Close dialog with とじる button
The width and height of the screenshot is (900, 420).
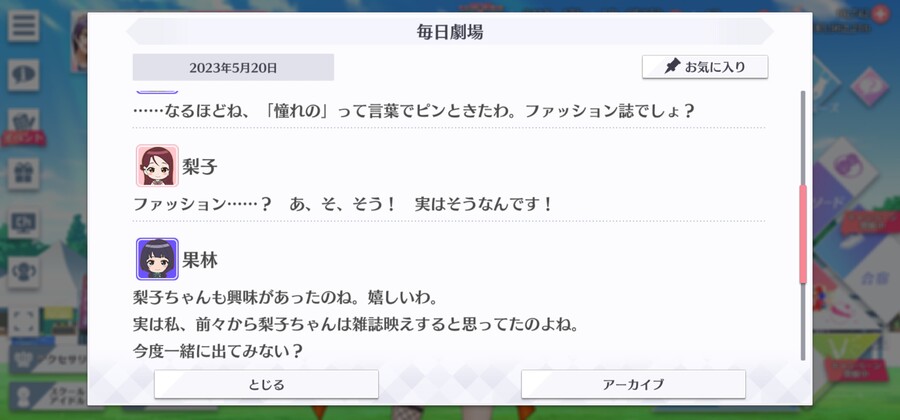point(266,384)
